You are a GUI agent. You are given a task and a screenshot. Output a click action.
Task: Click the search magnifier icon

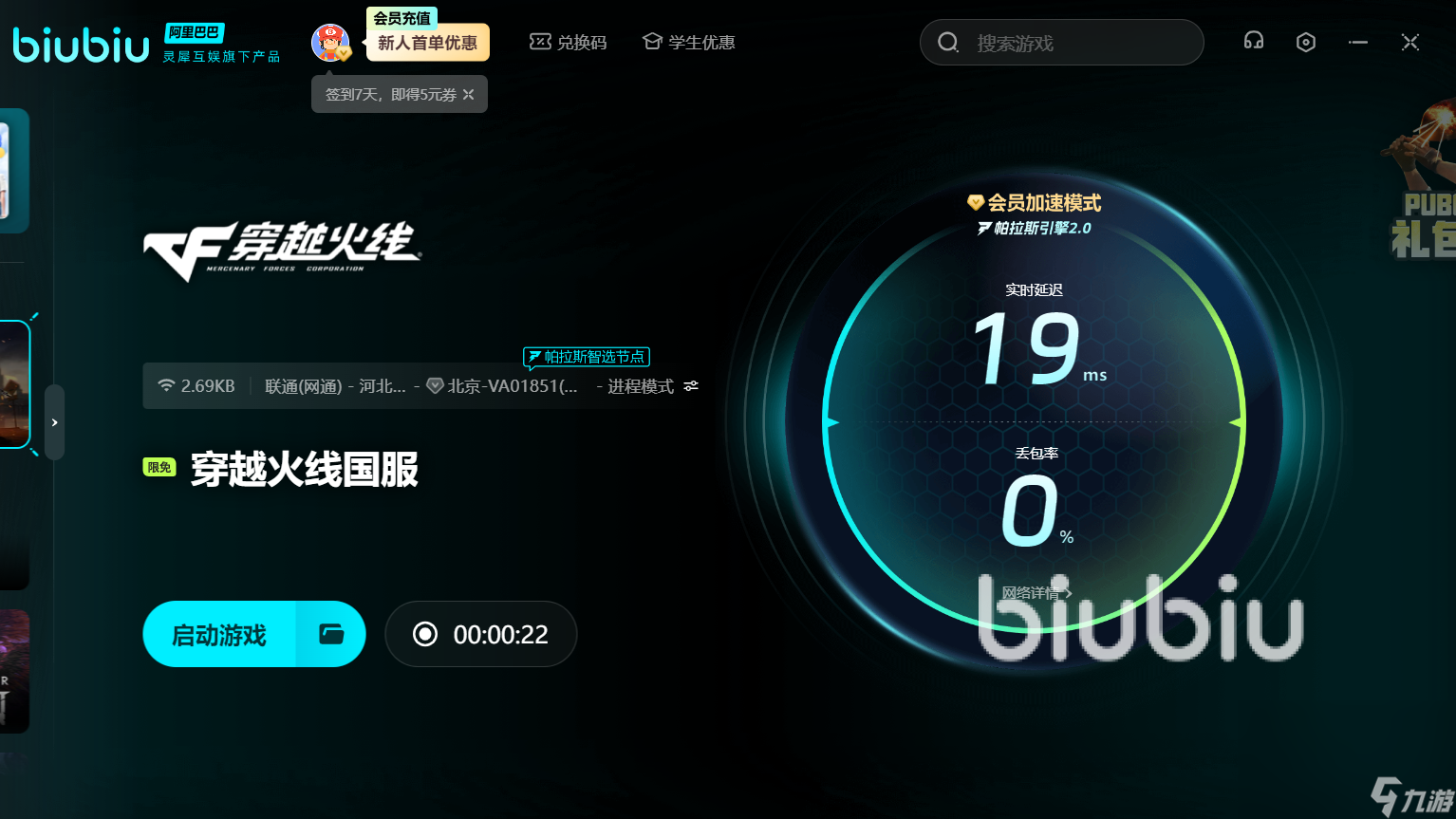pos(947,43)
